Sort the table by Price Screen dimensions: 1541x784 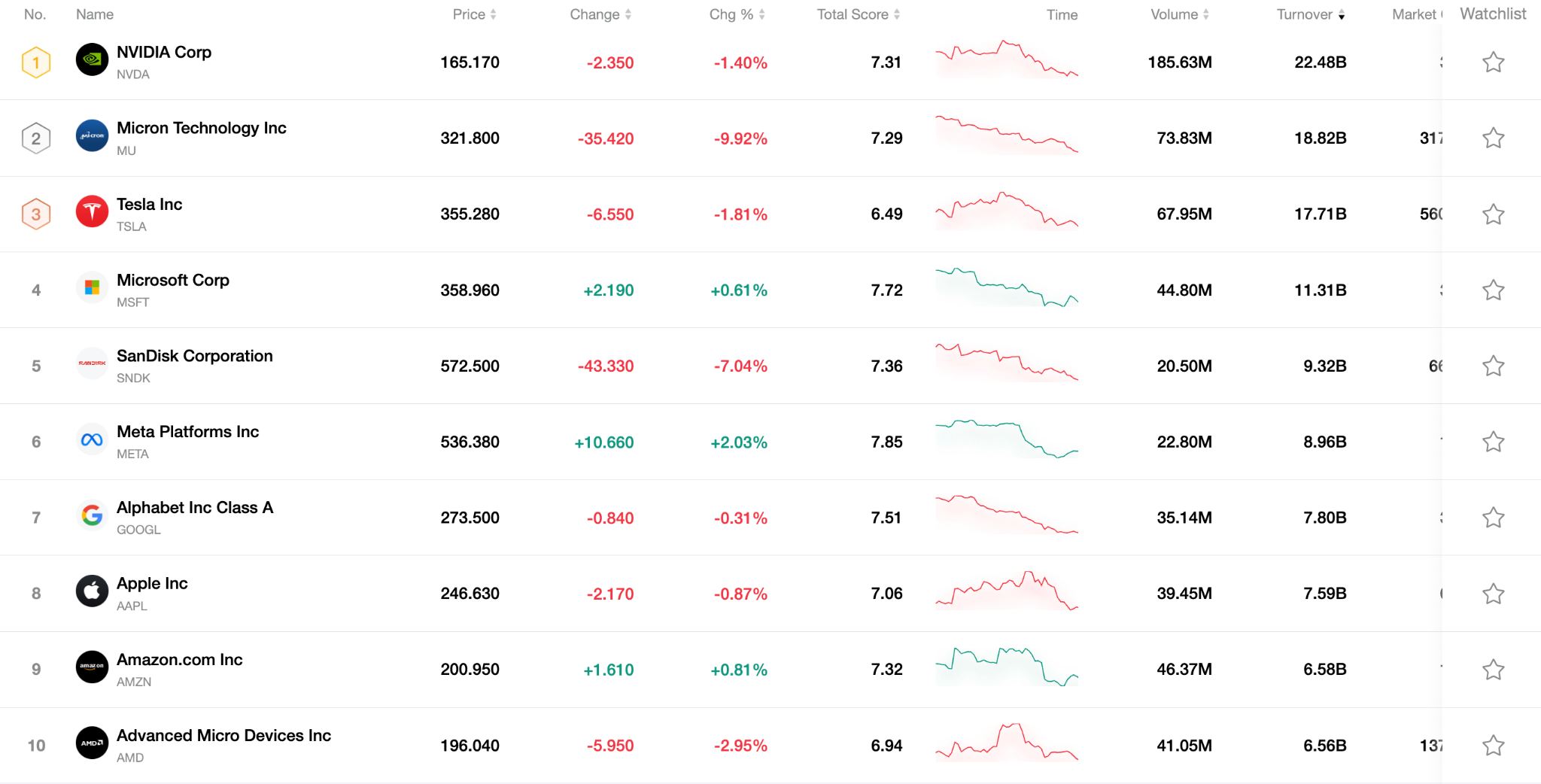tap(470, 14)
